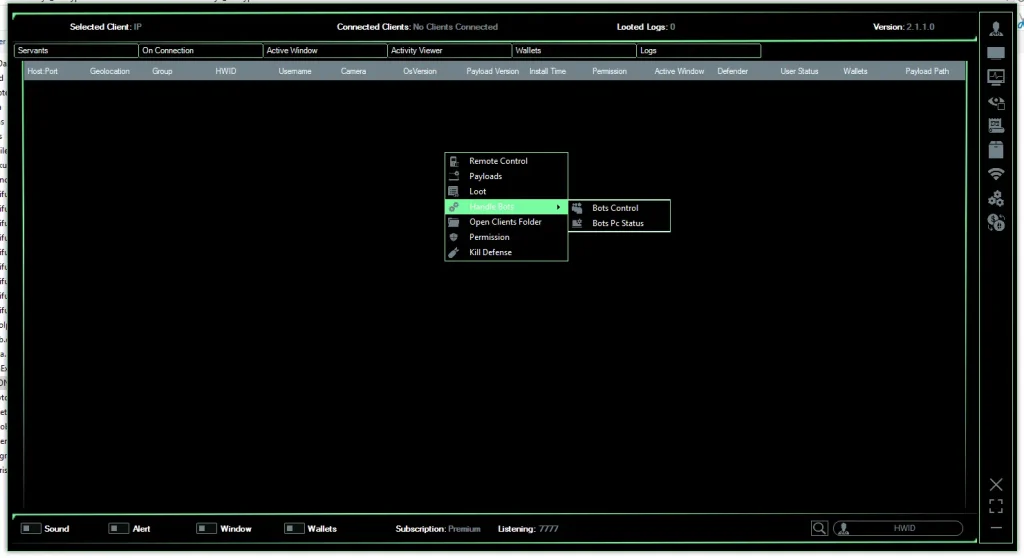This screenshot has width=1024, height=558.
Task: Click the plain monitor icon in right sidebar
Action: tap(996, 52)
